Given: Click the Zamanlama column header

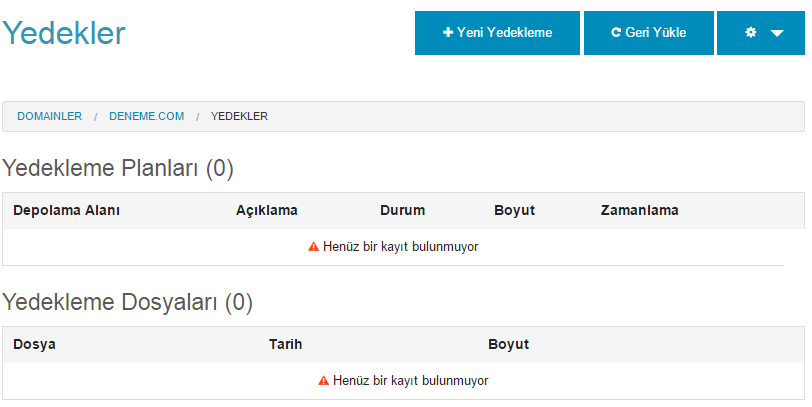Looking at the screenshot, I should (x=640, y=210).
